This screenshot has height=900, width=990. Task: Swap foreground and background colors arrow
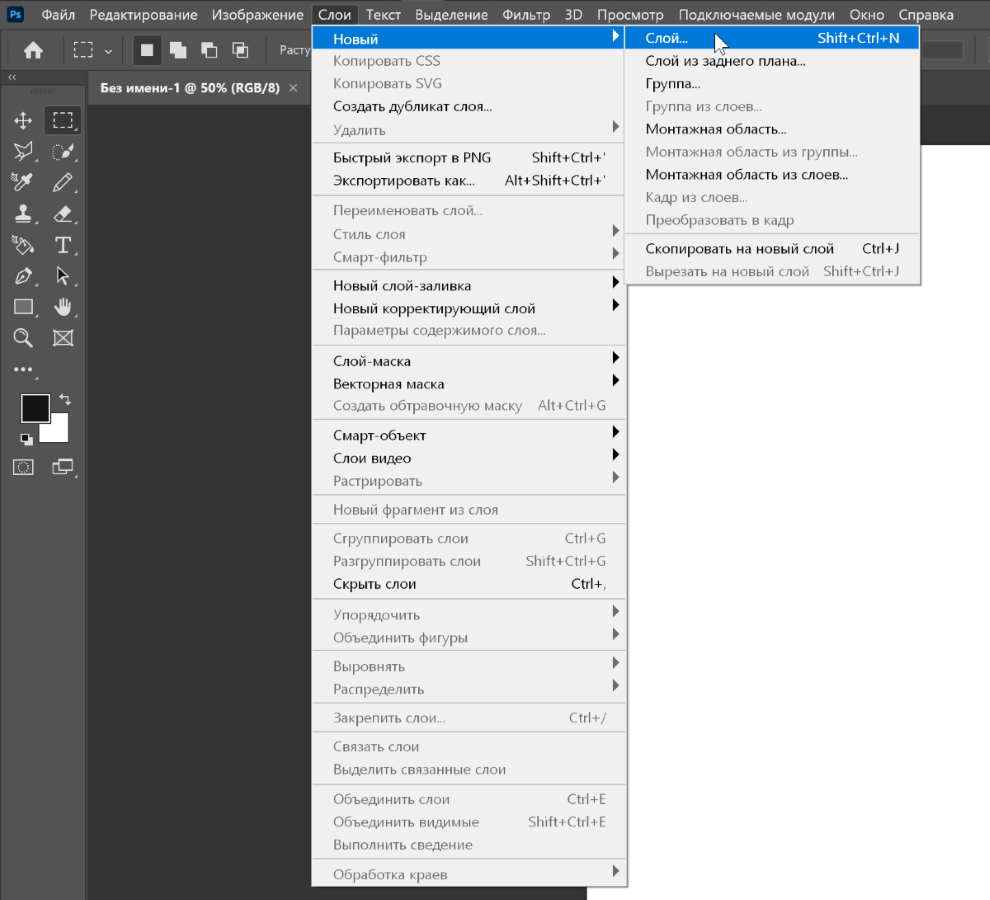click(x=65, y=399)
